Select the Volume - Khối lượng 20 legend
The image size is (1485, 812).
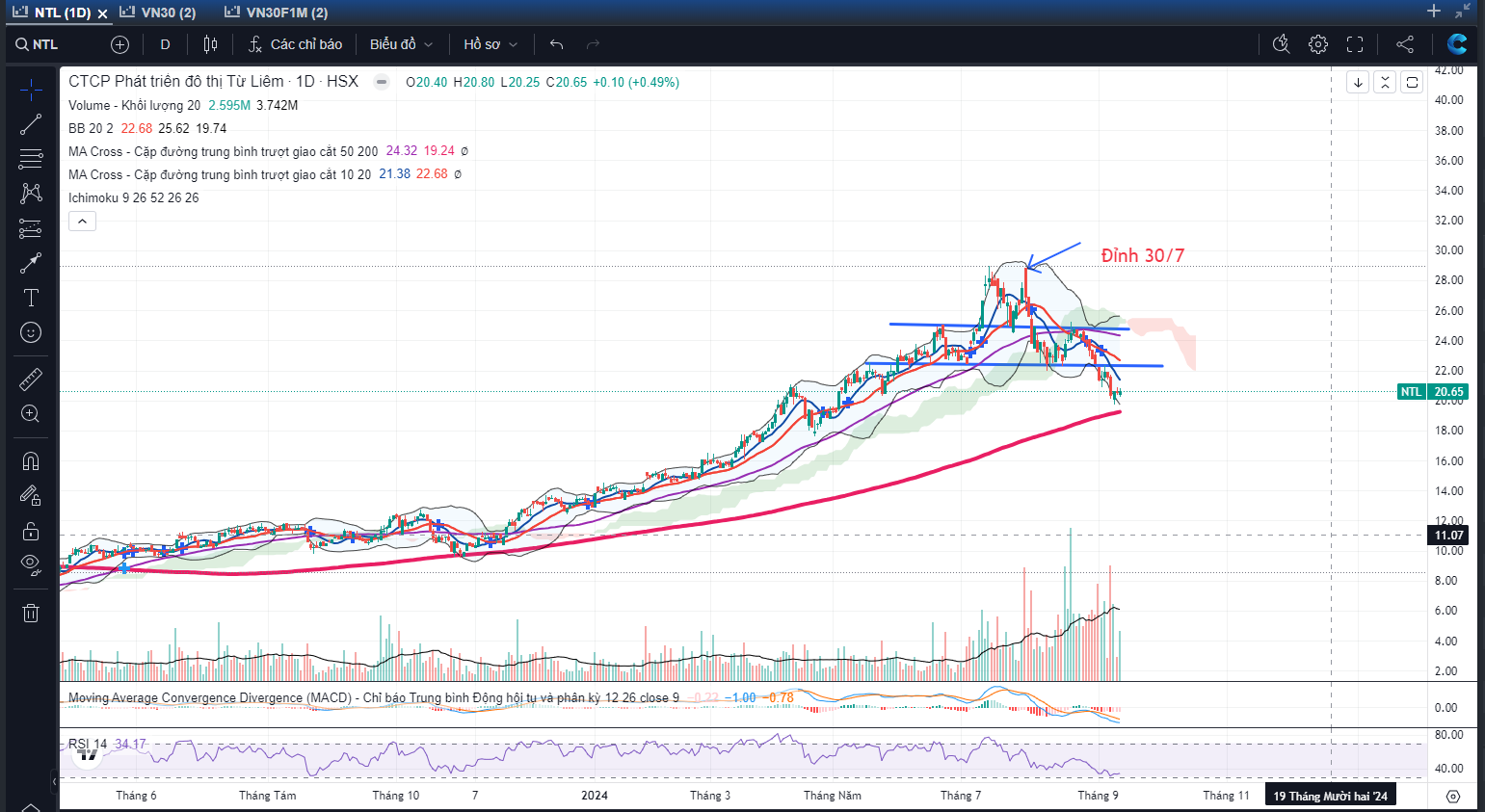point(134,105)
